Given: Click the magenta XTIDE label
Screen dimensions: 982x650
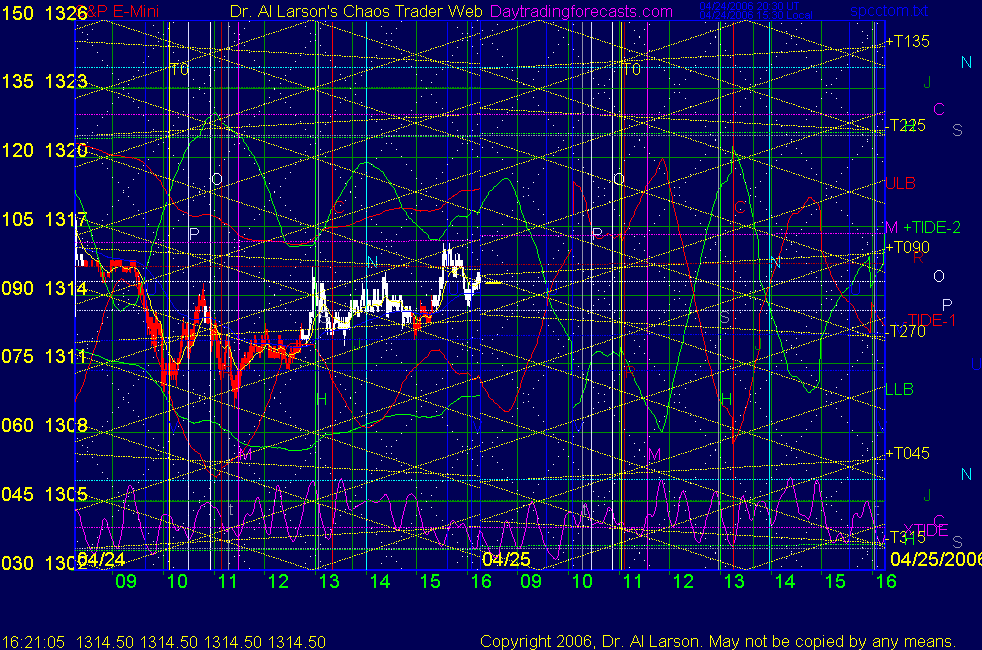Looking at the screenshot, I should pyautogui.click(x=926, y=530).
